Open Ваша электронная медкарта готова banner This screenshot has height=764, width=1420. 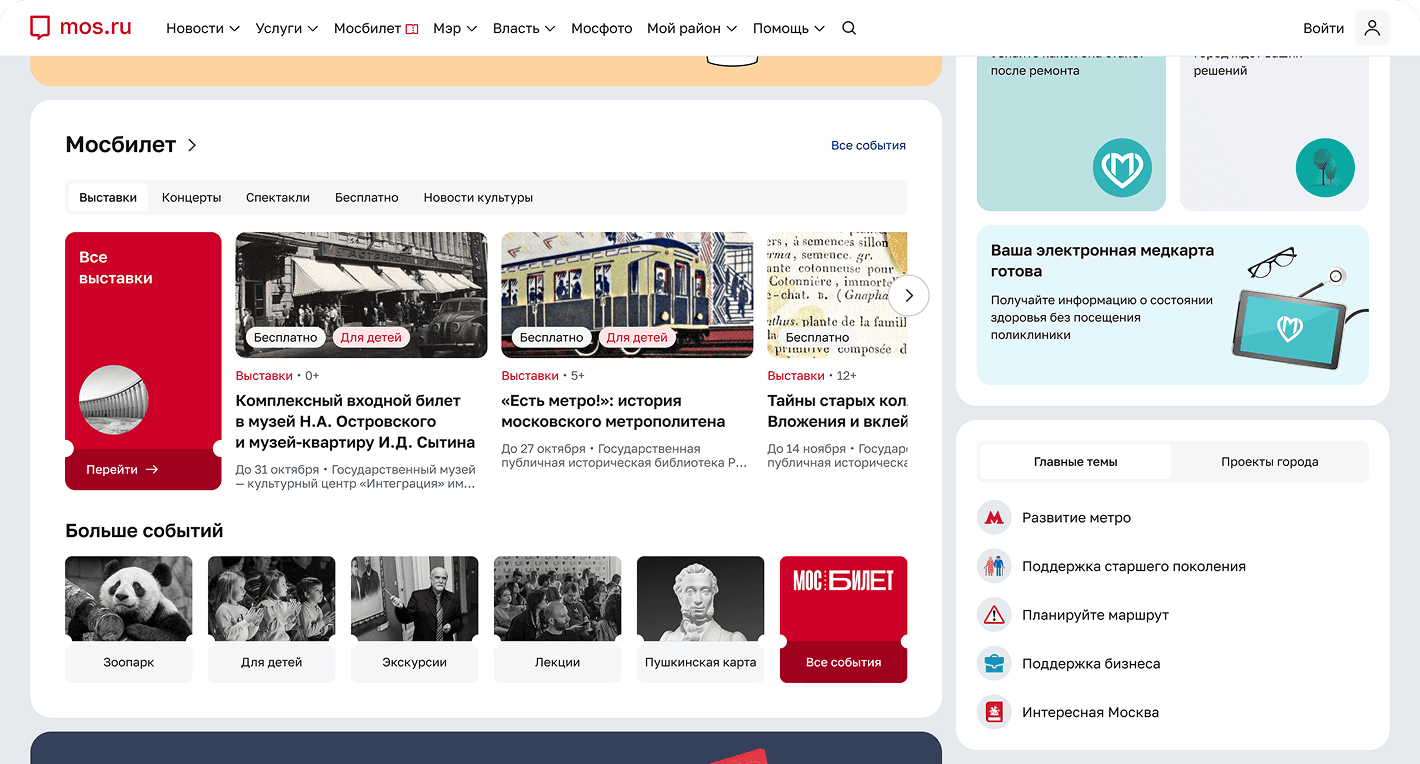pos(1173,305)
